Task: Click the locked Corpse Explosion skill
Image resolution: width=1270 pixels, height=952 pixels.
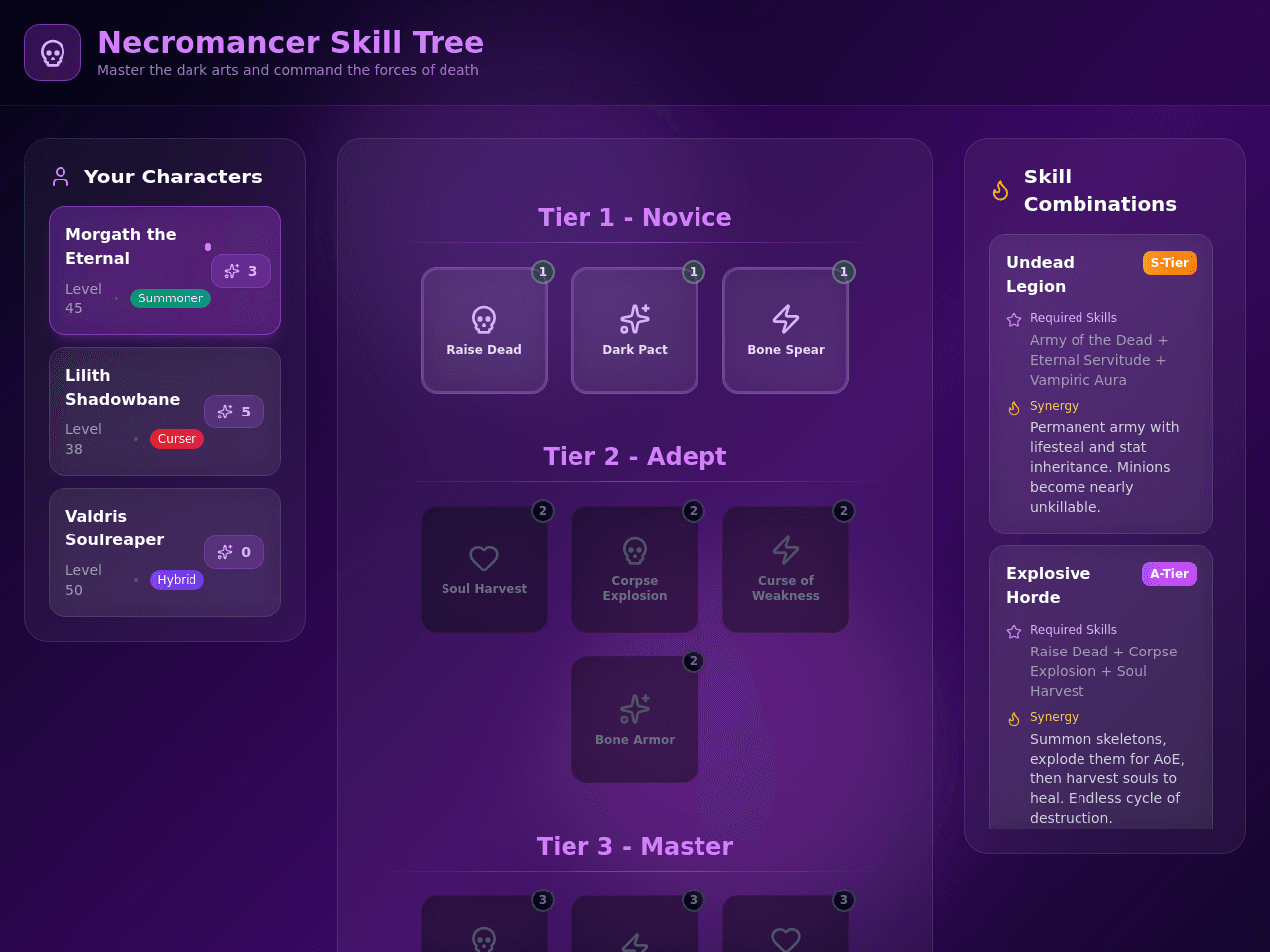Action: click(x=635, y=569)
